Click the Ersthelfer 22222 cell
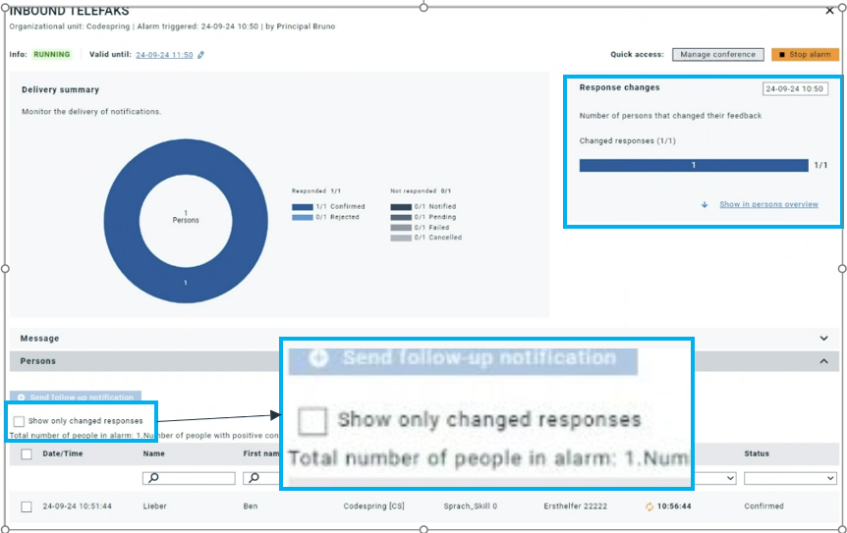 [575, 507]
